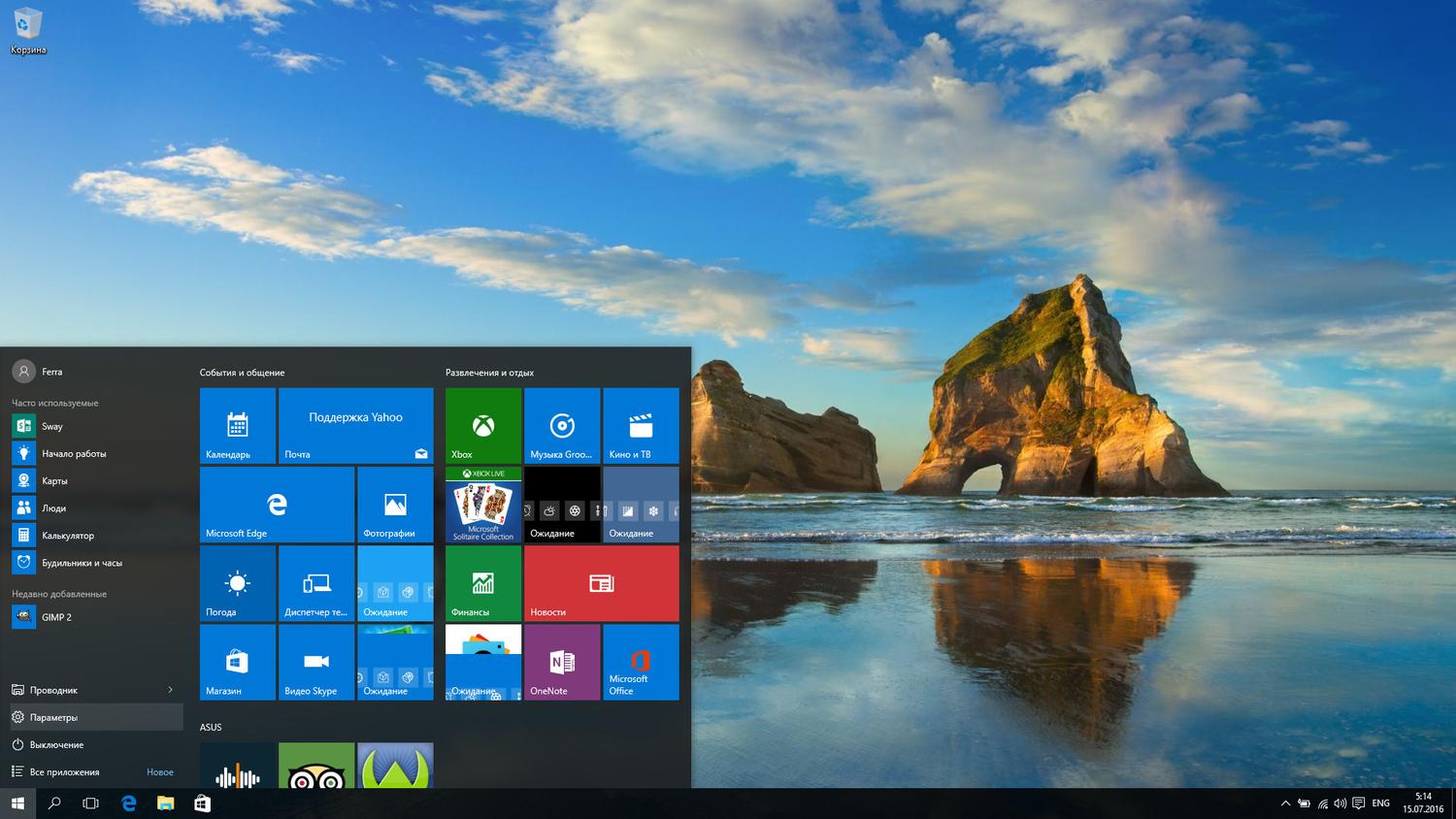Image resolution: width=1456 pixels, height=819 pixels.
Task: Open the Recycle Bin desktop icon
Action: tap(28, 29)
